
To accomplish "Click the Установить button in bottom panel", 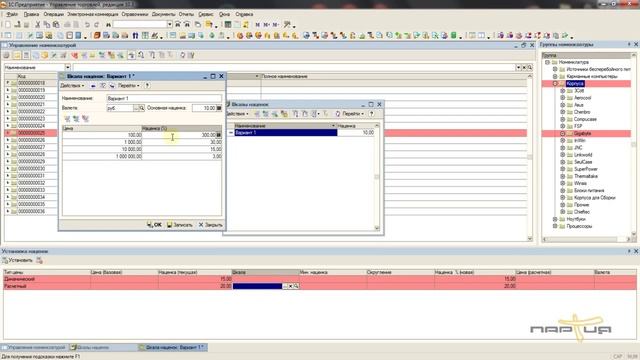I will point(17,260).
